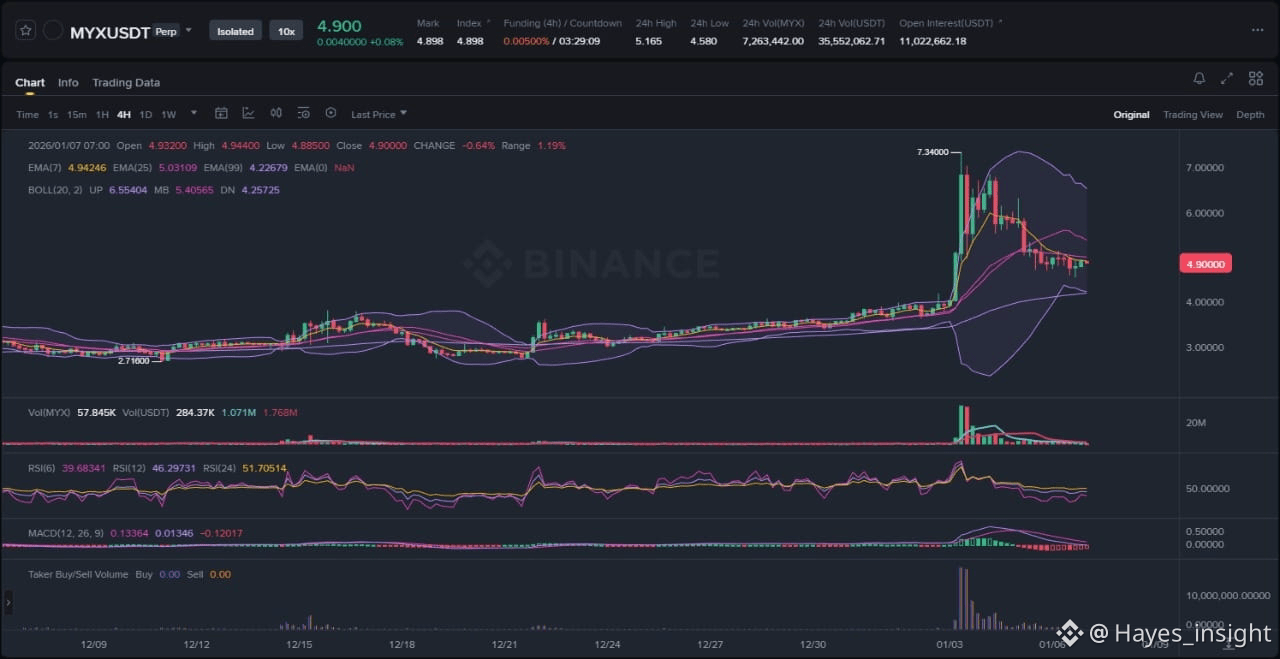Click the EMA(99) 4.22679 indicator label

[246, 168]
